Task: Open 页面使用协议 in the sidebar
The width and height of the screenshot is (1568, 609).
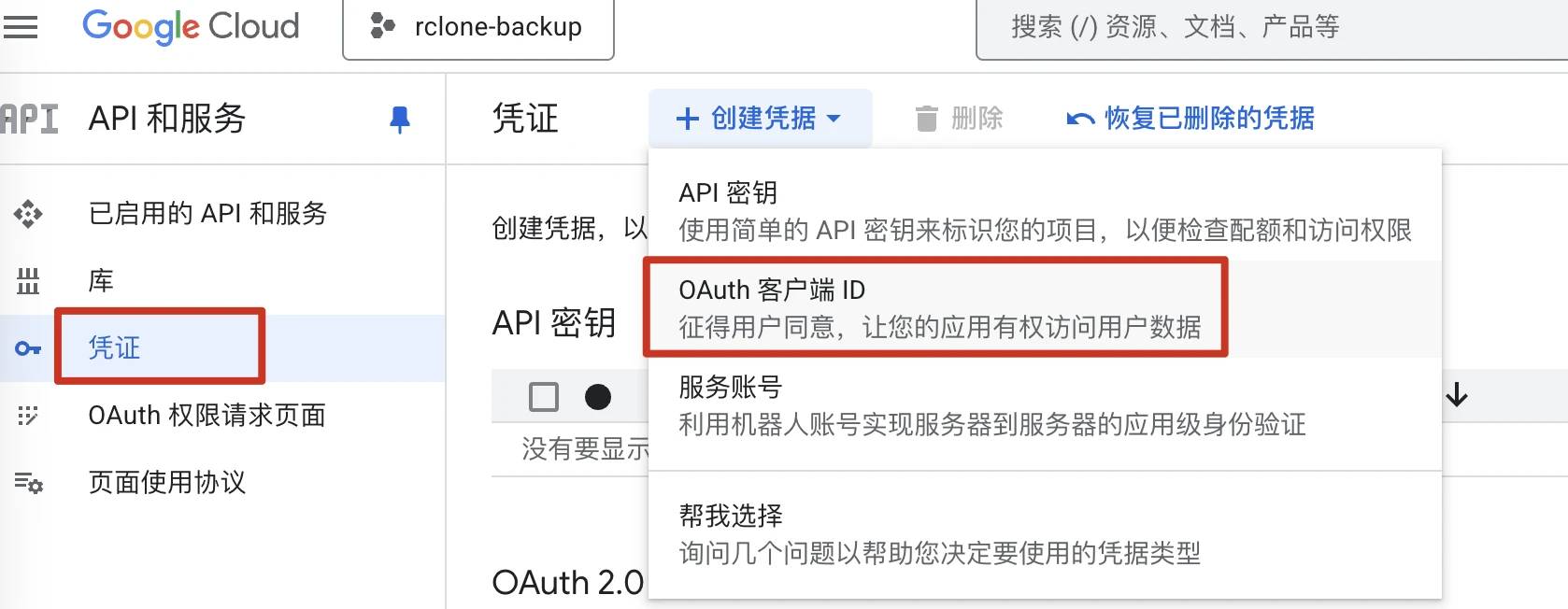Action: [167, 483]
